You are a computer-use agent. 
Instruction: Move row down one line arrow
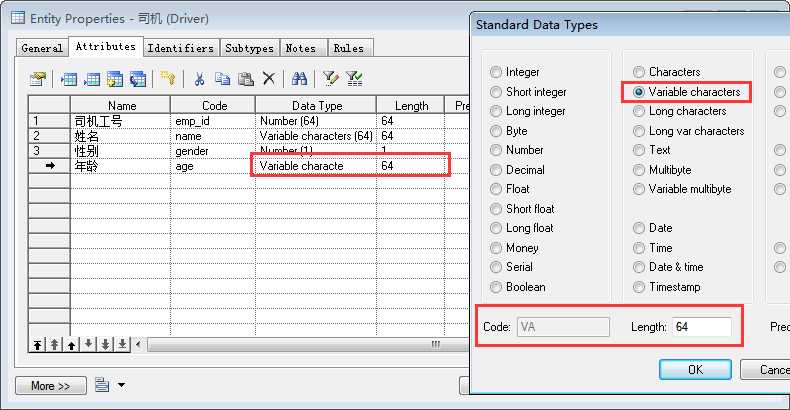[x=88, y=345]
